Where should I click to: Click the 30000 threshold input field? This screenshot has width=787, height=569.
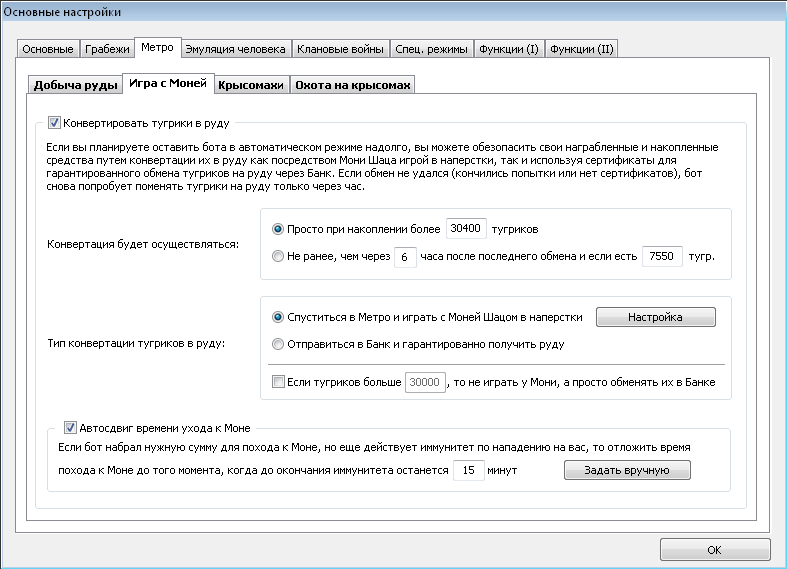click(x=425, y=382)
